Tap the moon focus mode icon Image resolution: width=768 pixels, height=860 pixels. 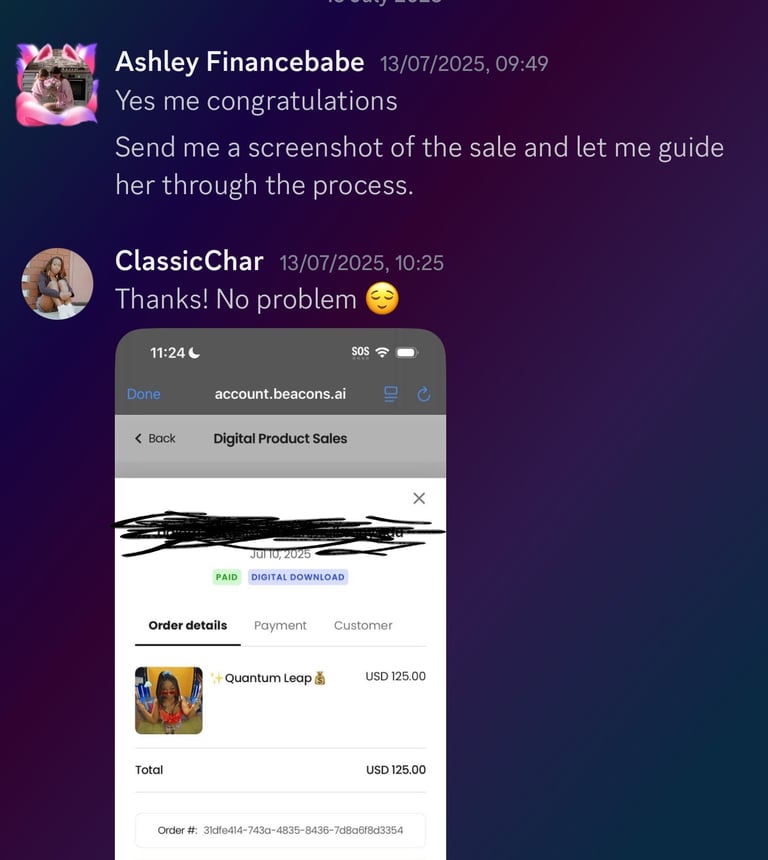point(194,353)
